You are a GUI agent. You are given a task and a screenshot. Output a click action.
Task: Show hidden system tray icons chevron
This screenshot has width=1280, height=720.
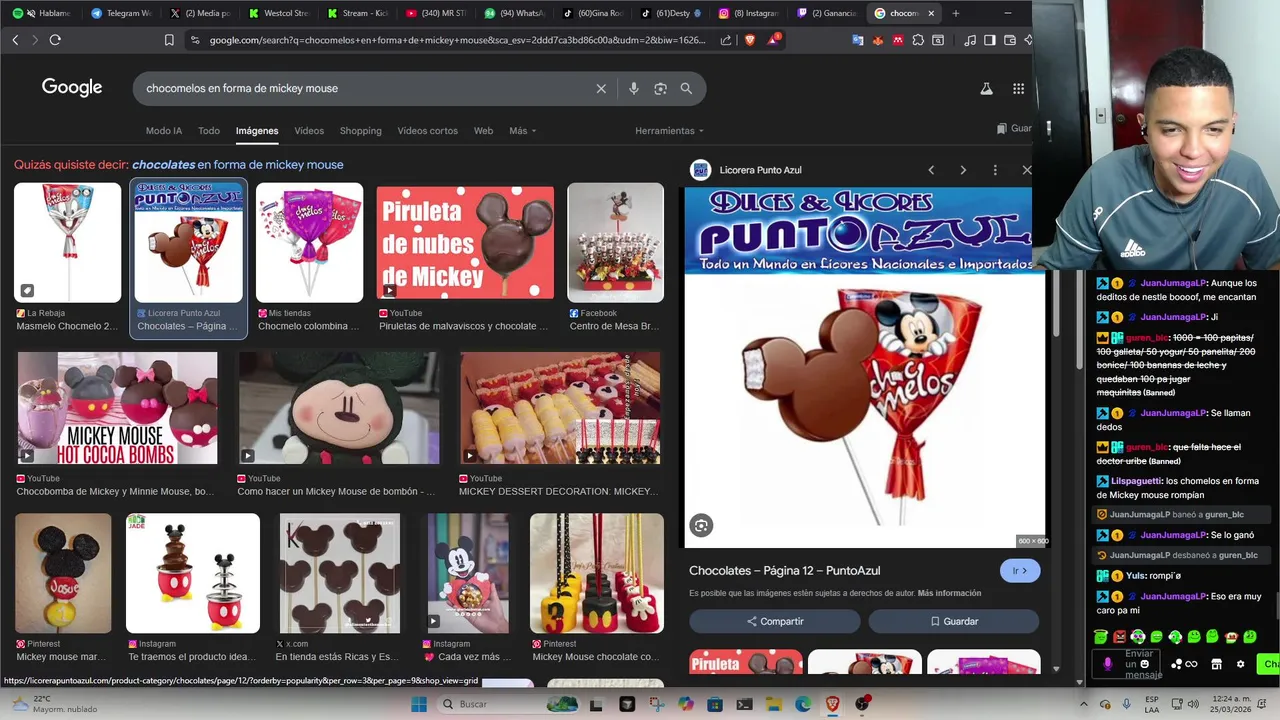coord(1083,704)
